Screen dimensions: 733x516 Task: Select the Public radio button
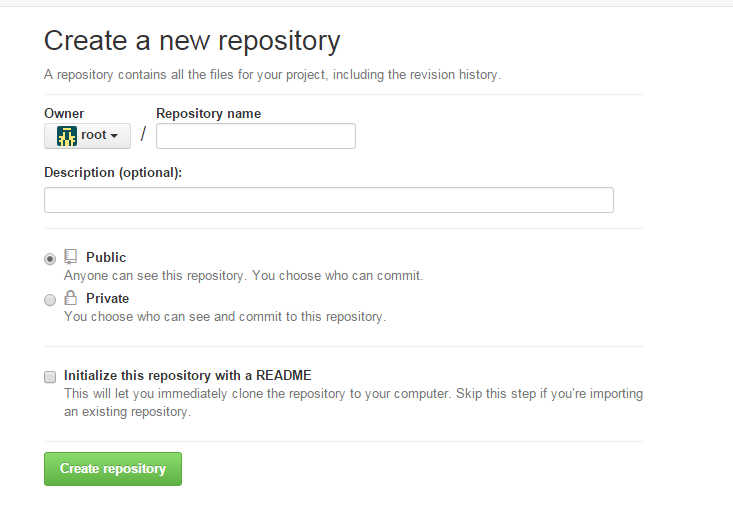click(50, 259)
